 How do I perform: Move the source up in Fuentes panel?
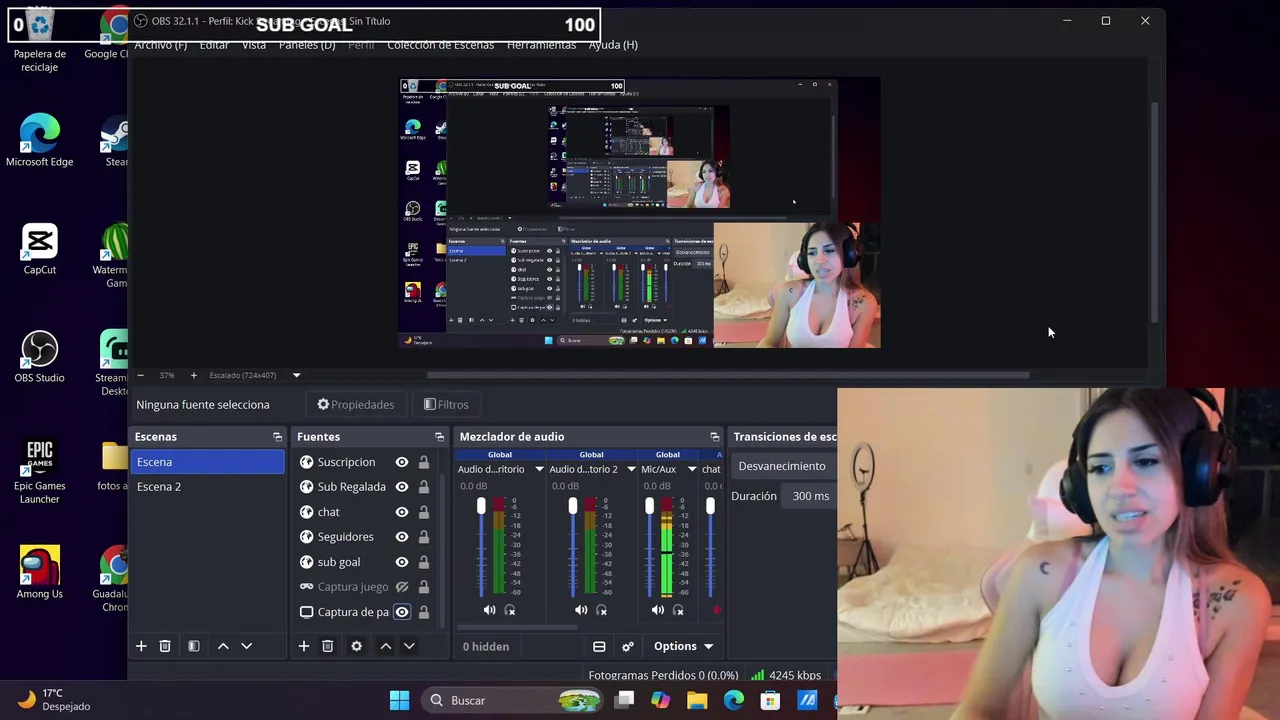click(385, 646)
